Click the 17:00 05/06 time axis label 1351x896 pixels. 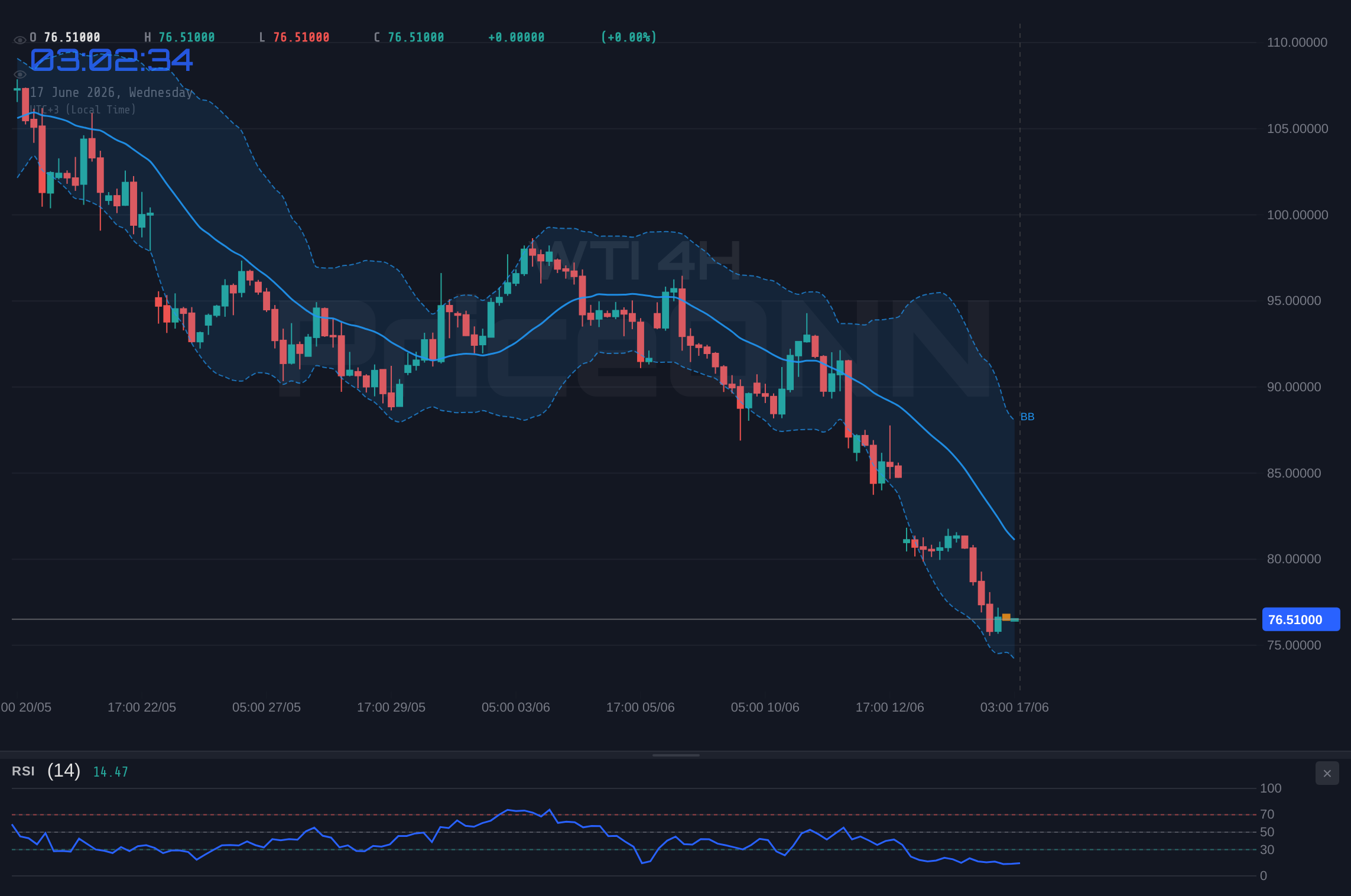pos(641,707)
